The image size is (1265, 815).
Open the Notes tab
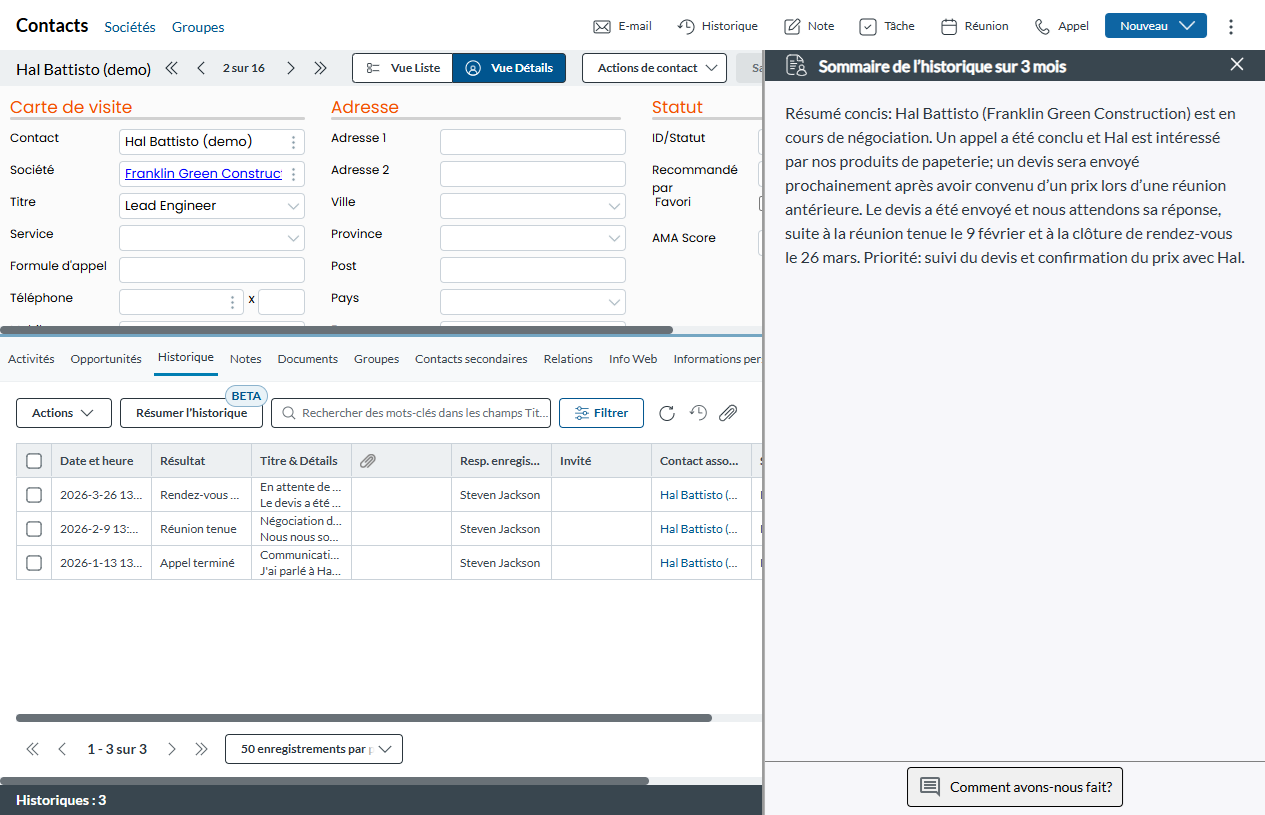[245, 359]
